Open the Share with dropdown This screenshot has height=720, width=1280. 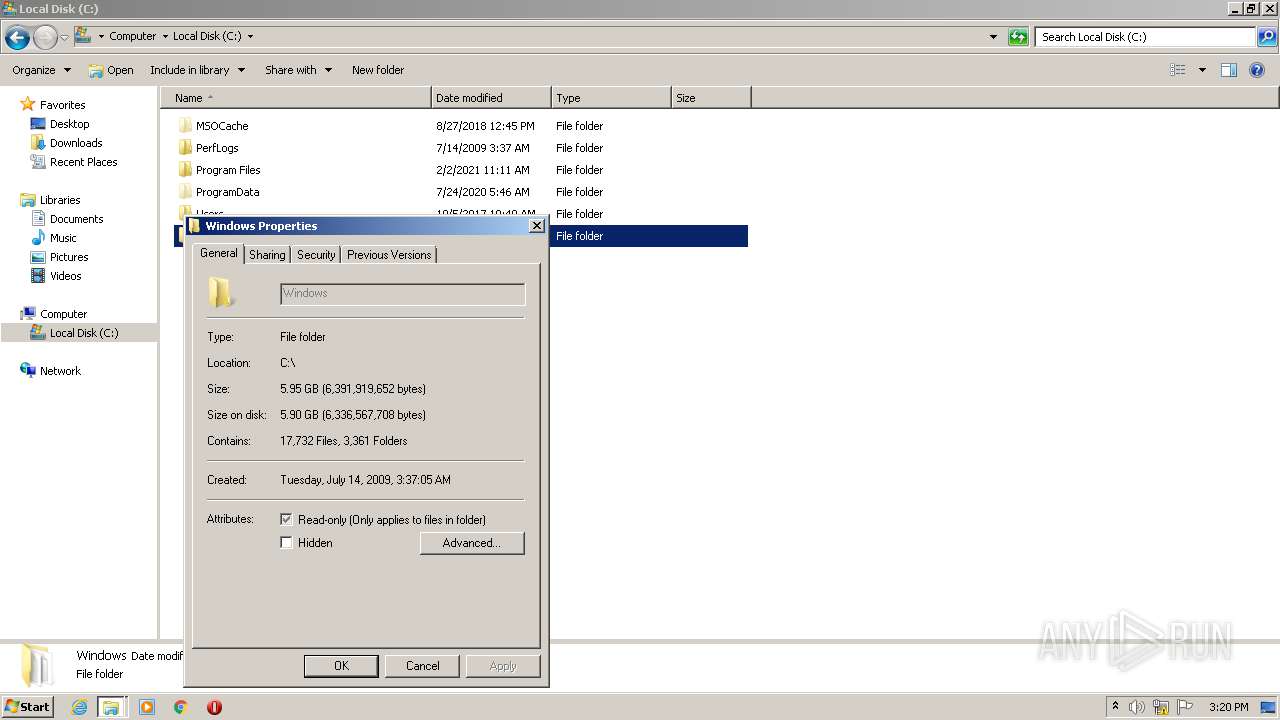tap(297, 70)
